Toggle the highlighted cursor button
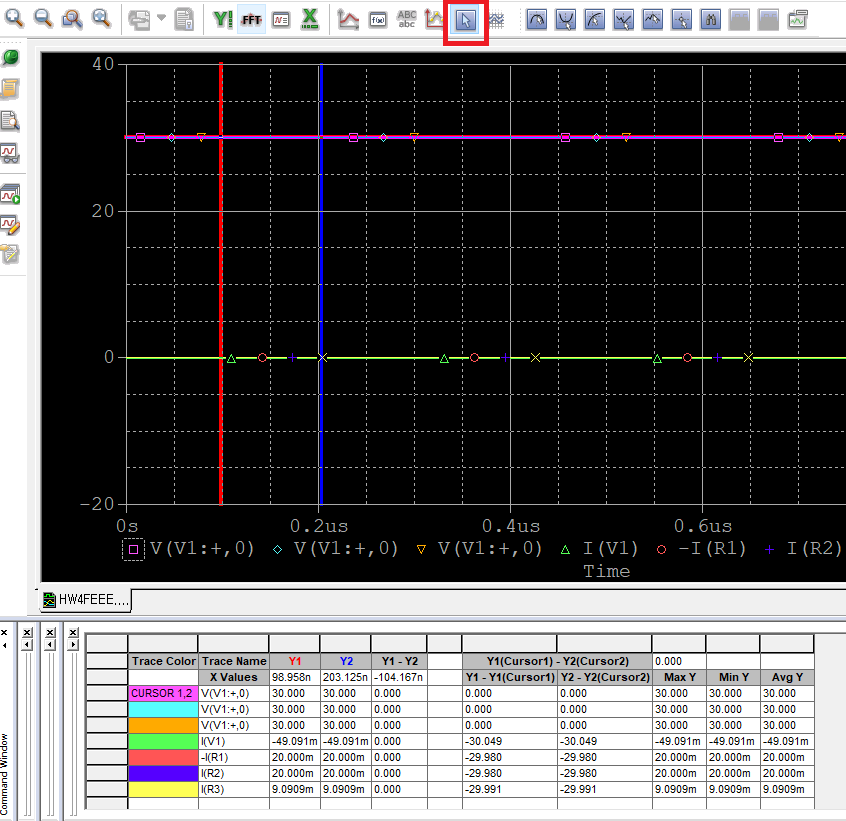Image resolution: width=846 pixels, height=821 pixels. click(465, 19)
